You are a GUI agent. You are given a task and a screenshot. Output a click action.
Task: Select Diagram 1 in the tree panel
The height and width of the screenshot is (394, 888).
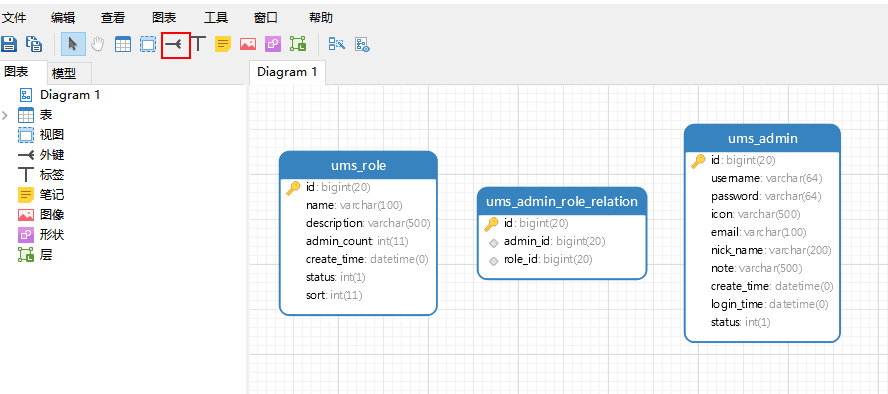pos(70,95)
